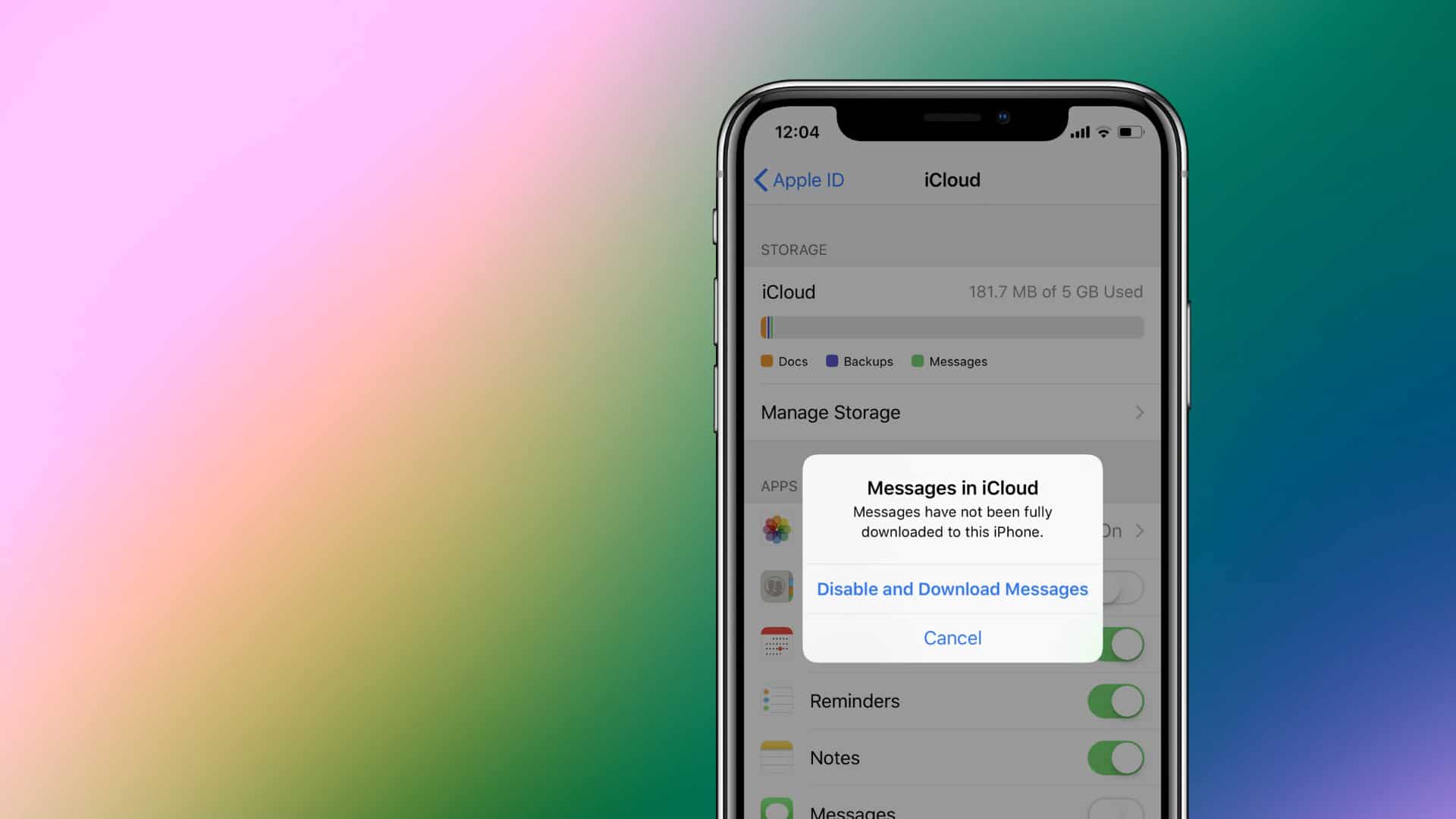This screenshot has height=819, width=1456.
Task: Tap the iCloud storage usage bar
Action: click(x=951, y=325)
